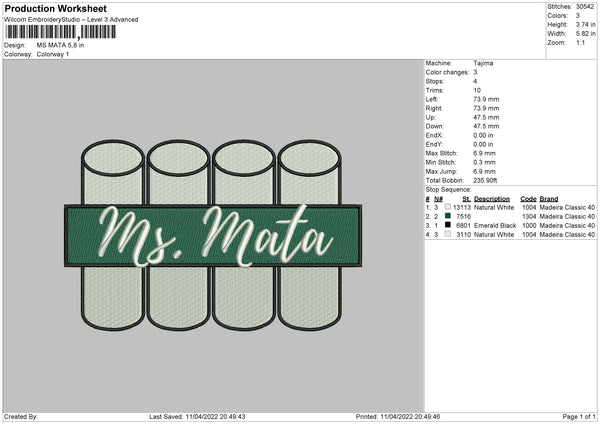
Task: Click the 'Page 1 of 1' indicator
Action: (x=579, y=416)
